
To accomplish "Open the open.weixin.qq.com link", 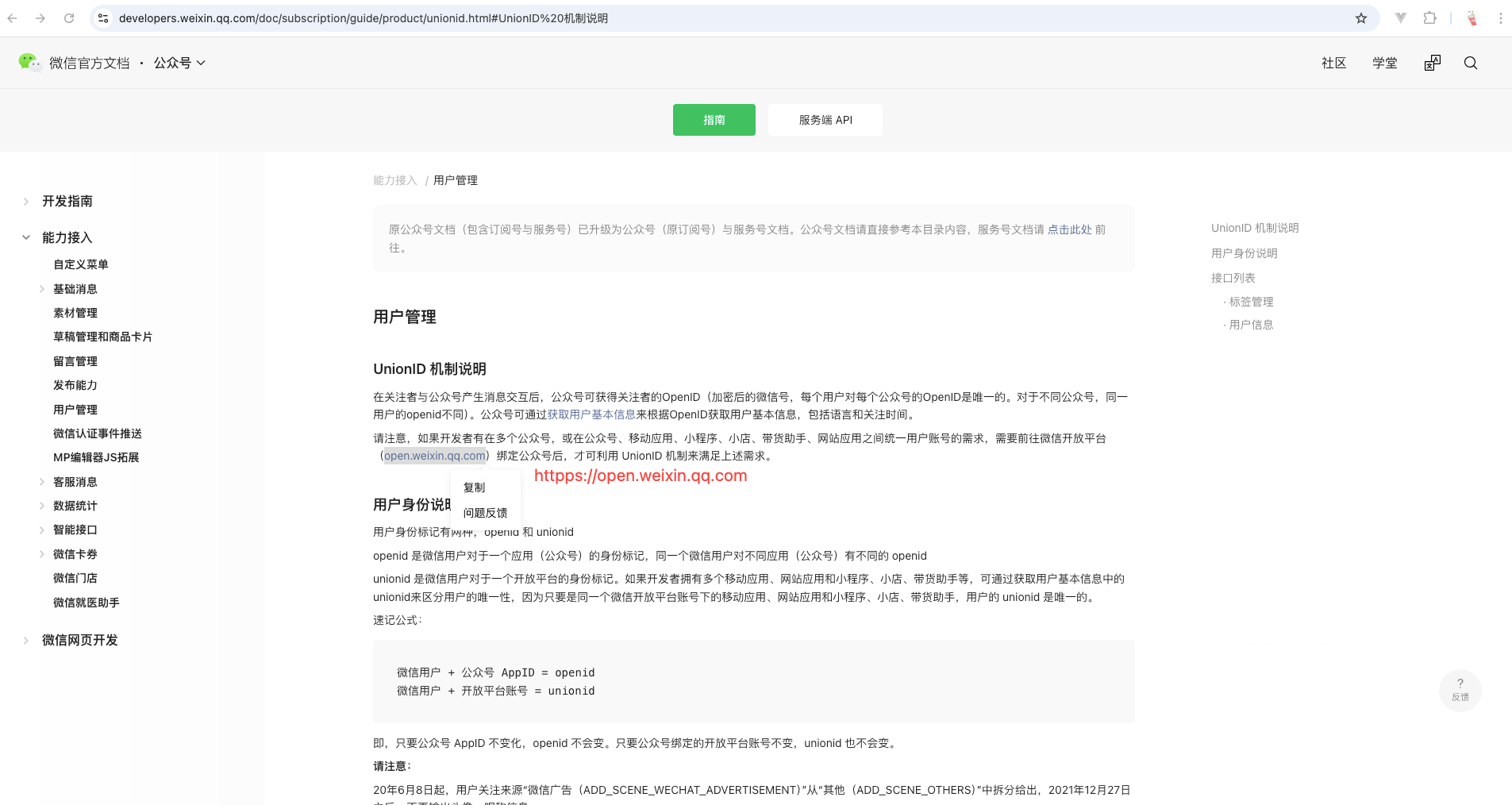I will point(435,456).
